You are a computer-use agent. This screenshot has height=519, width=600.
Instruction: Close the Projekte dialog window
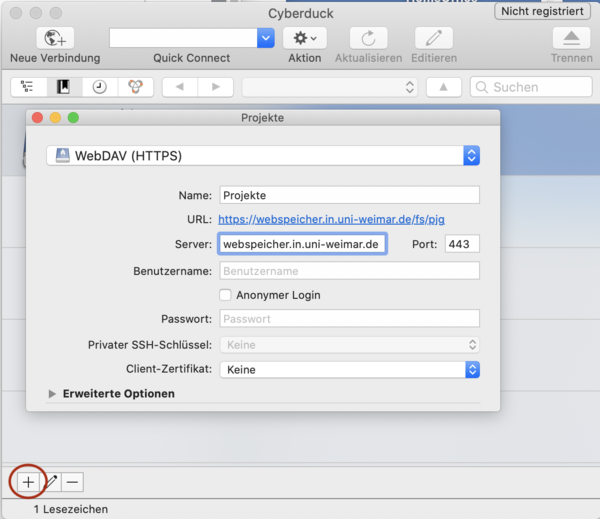38,118
